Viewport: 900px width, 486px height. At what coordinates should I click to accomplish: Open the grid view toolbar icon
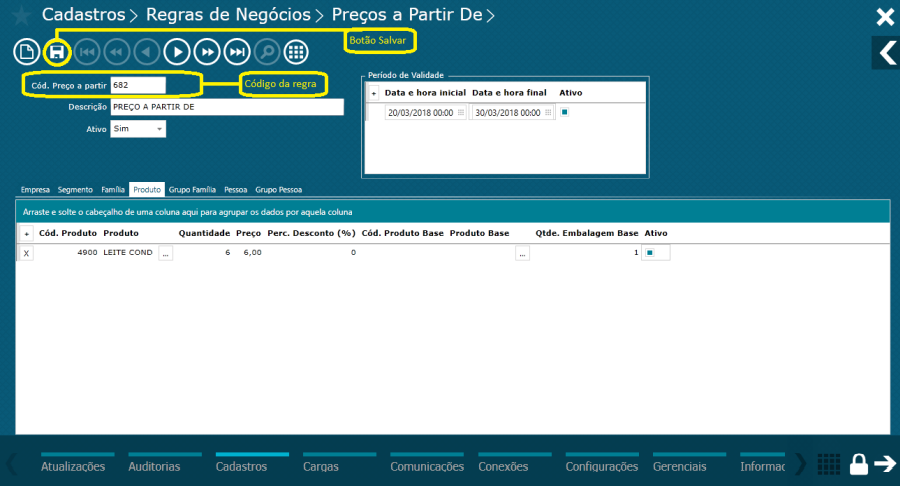pos(296,52)
